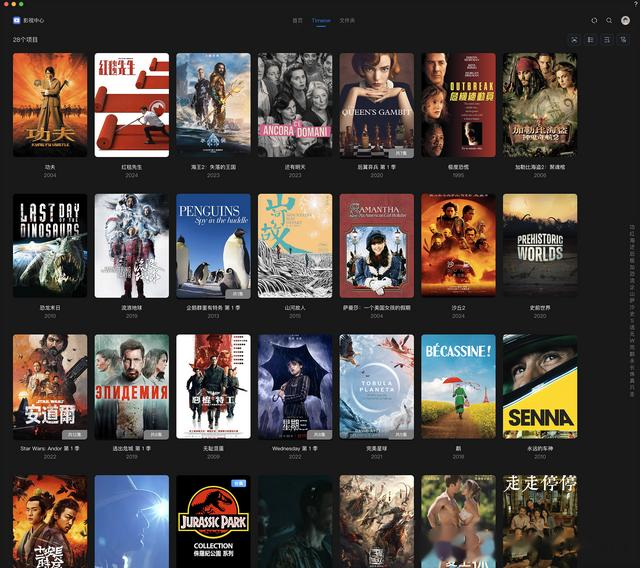Click the episode count badge on ЭПИДЕМИЯ poster
This screenshot has height=568, width=640.
[x=156, y=435]
